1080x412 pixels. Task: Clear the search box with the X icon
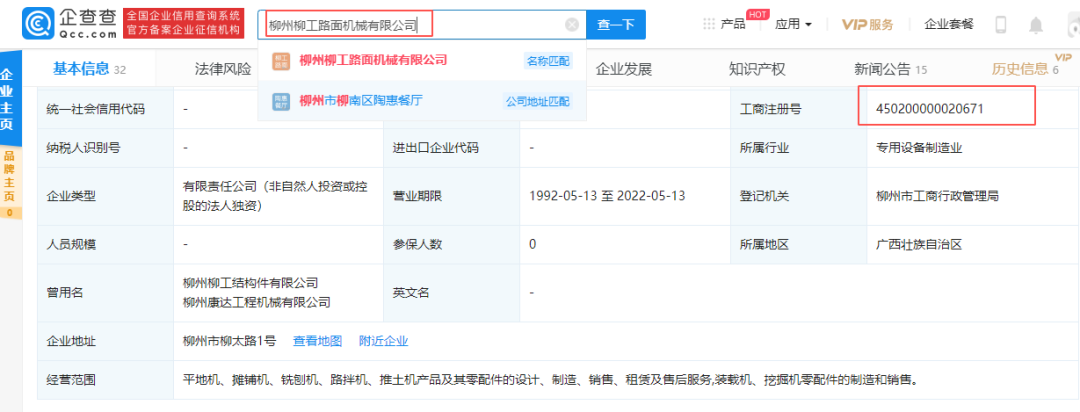(572, 25)
